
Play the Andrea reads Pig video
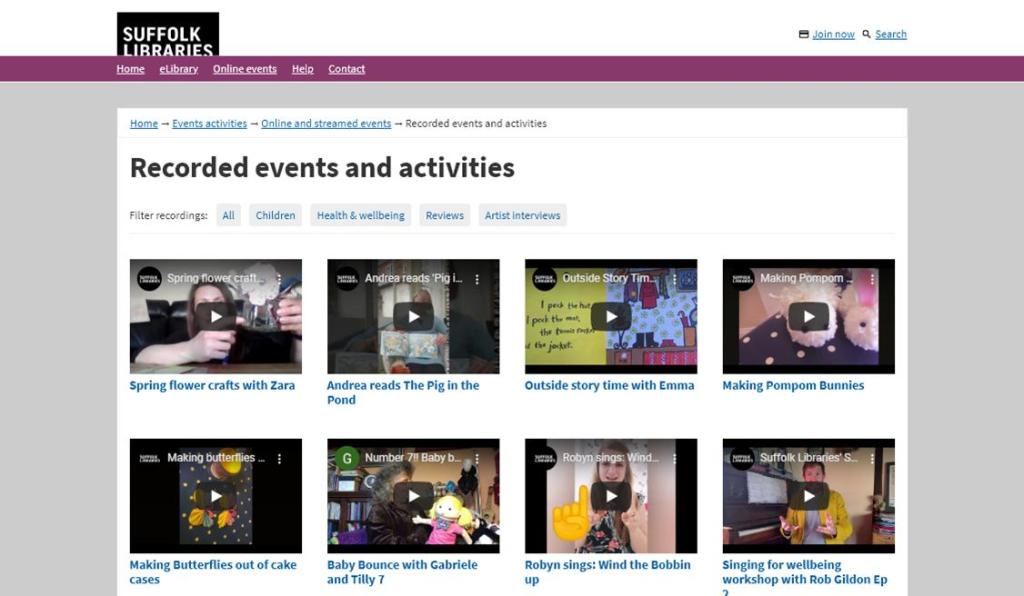tap(412, 316)
